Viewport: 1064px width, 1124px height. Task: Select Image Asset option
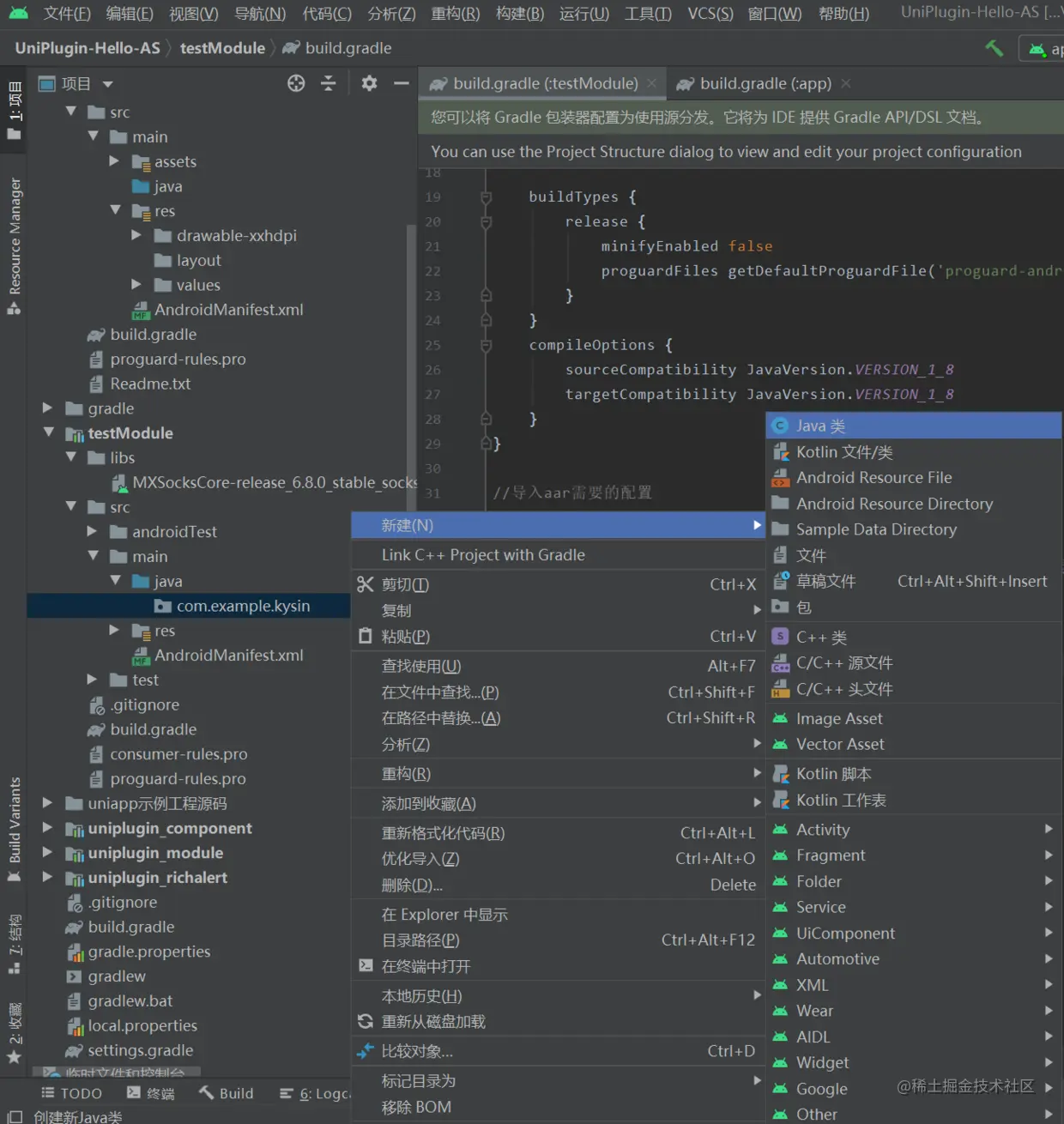914,718
